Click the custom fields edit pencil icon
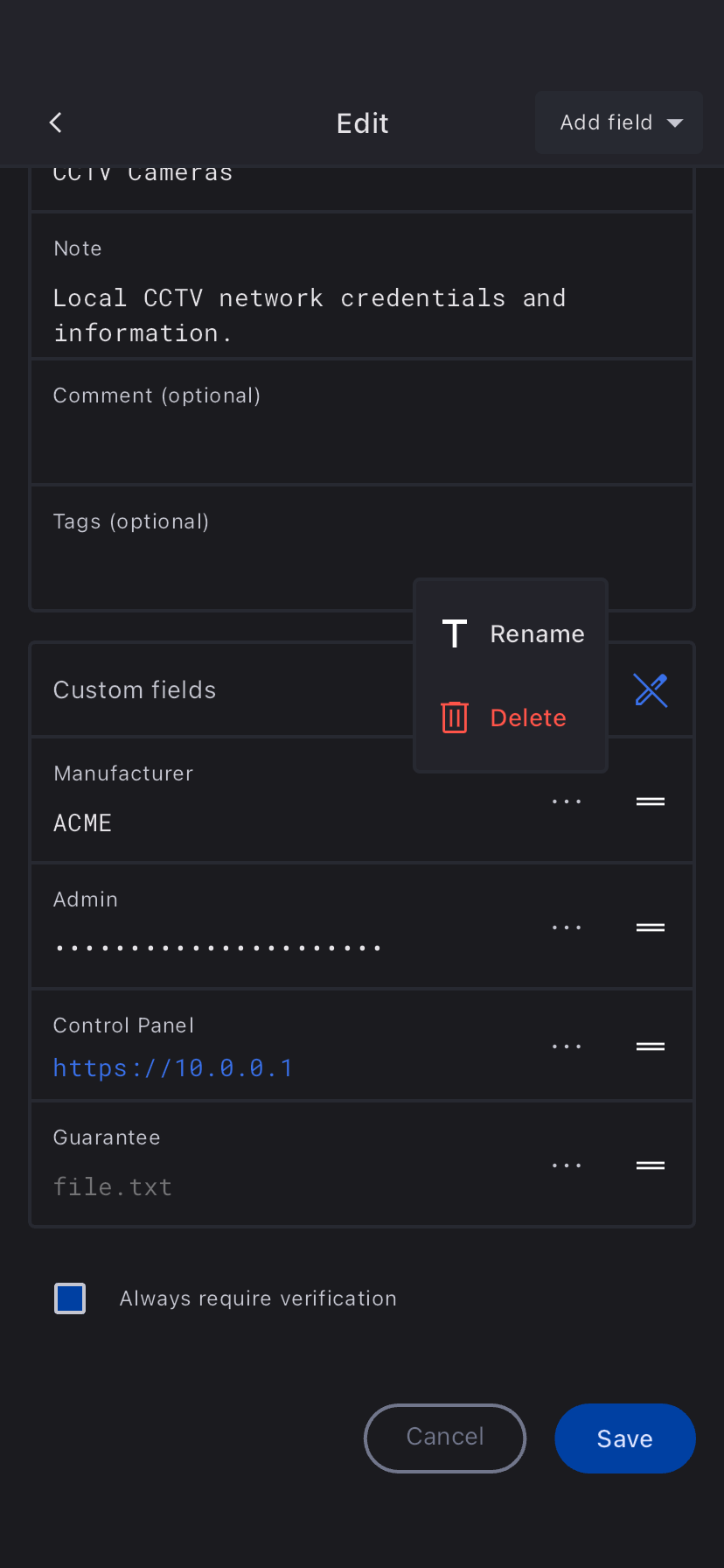This screenshot has width=724, height=1568. point(651,690)
